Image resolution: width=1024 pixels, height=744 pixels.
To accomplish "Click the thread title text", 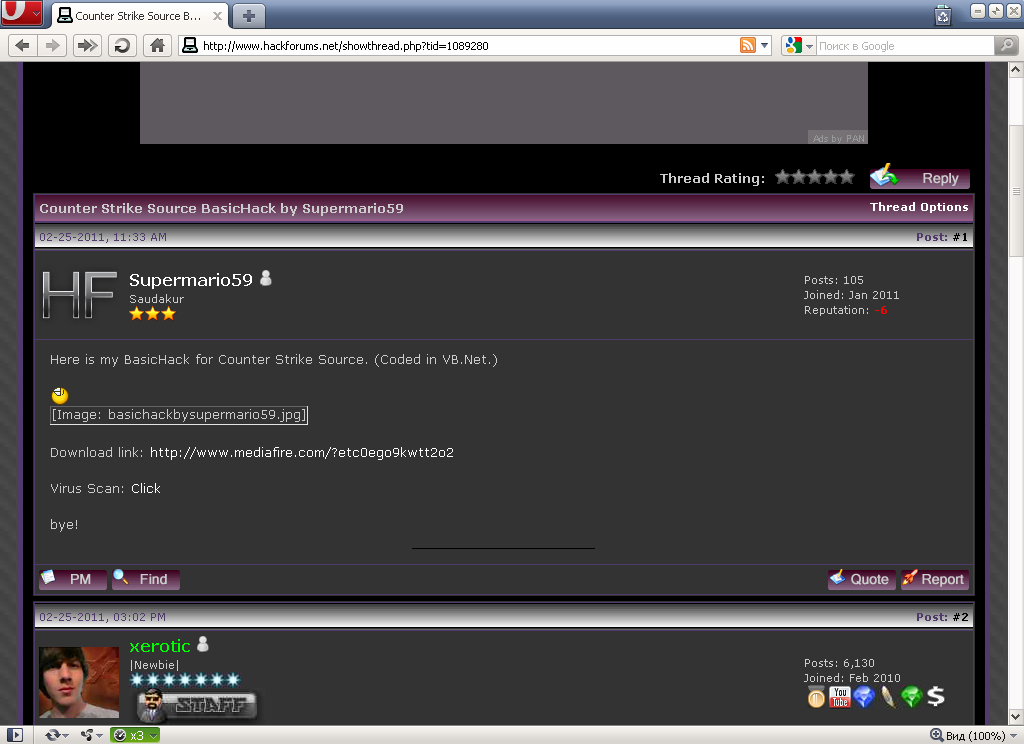I will click(221, 208).
